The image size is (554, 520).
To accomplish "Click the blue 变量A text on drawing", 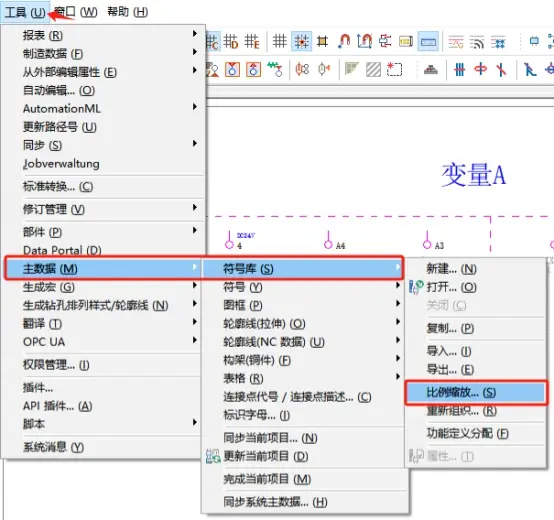I will (473, 175).
